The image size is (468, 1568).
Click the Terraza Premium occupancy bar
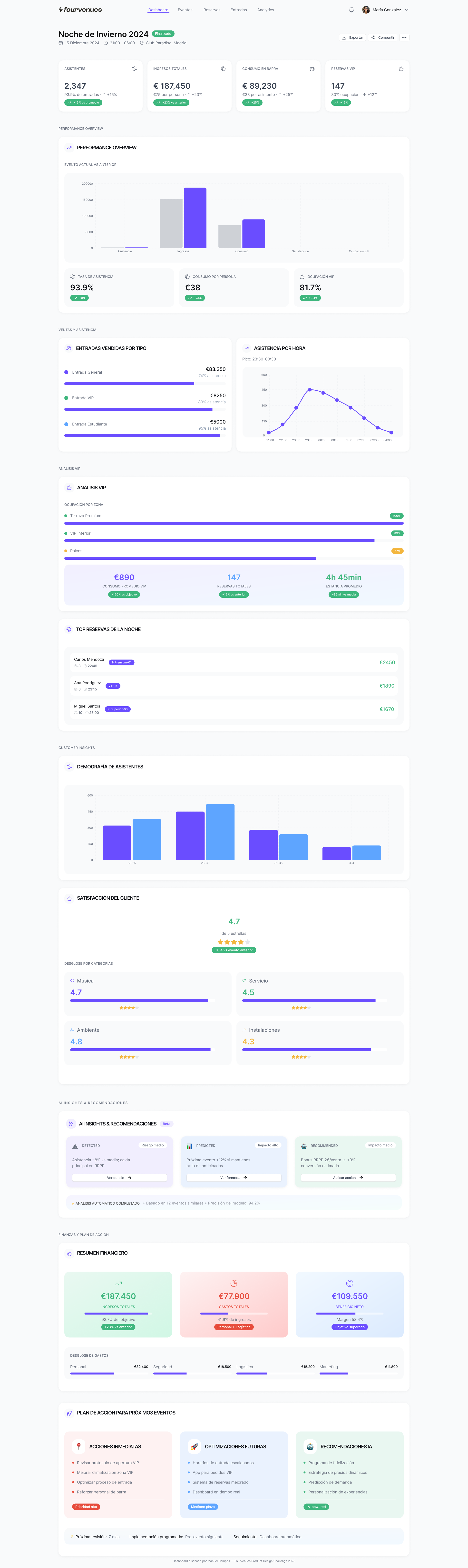(234, 523)
